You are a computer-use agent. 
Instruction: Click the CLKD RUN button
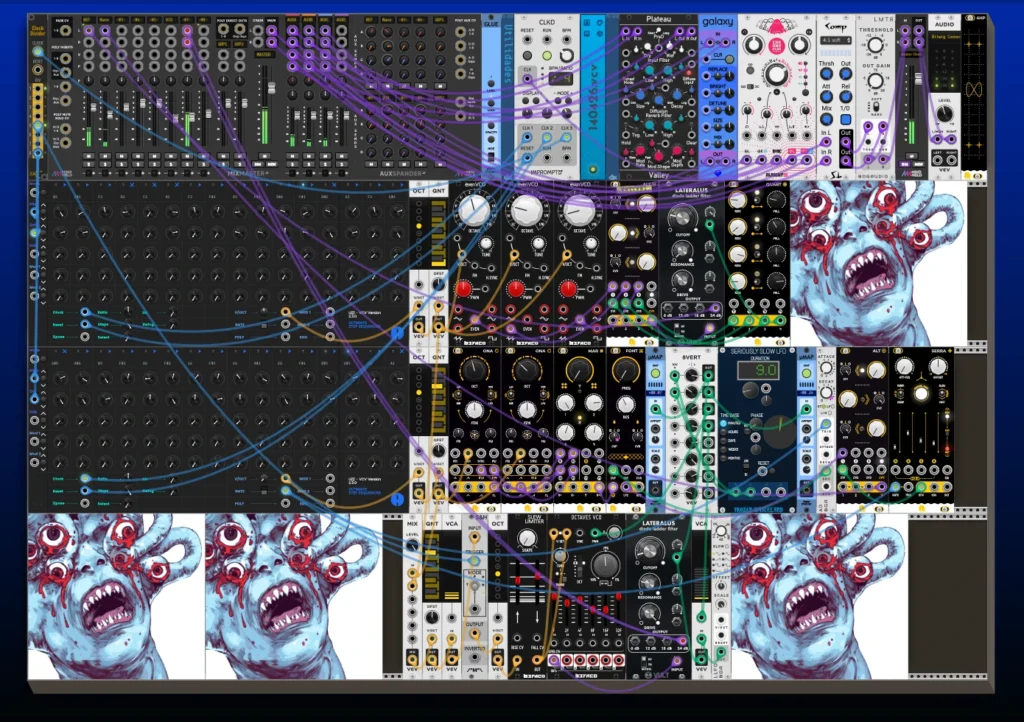[x=547, y=55]
